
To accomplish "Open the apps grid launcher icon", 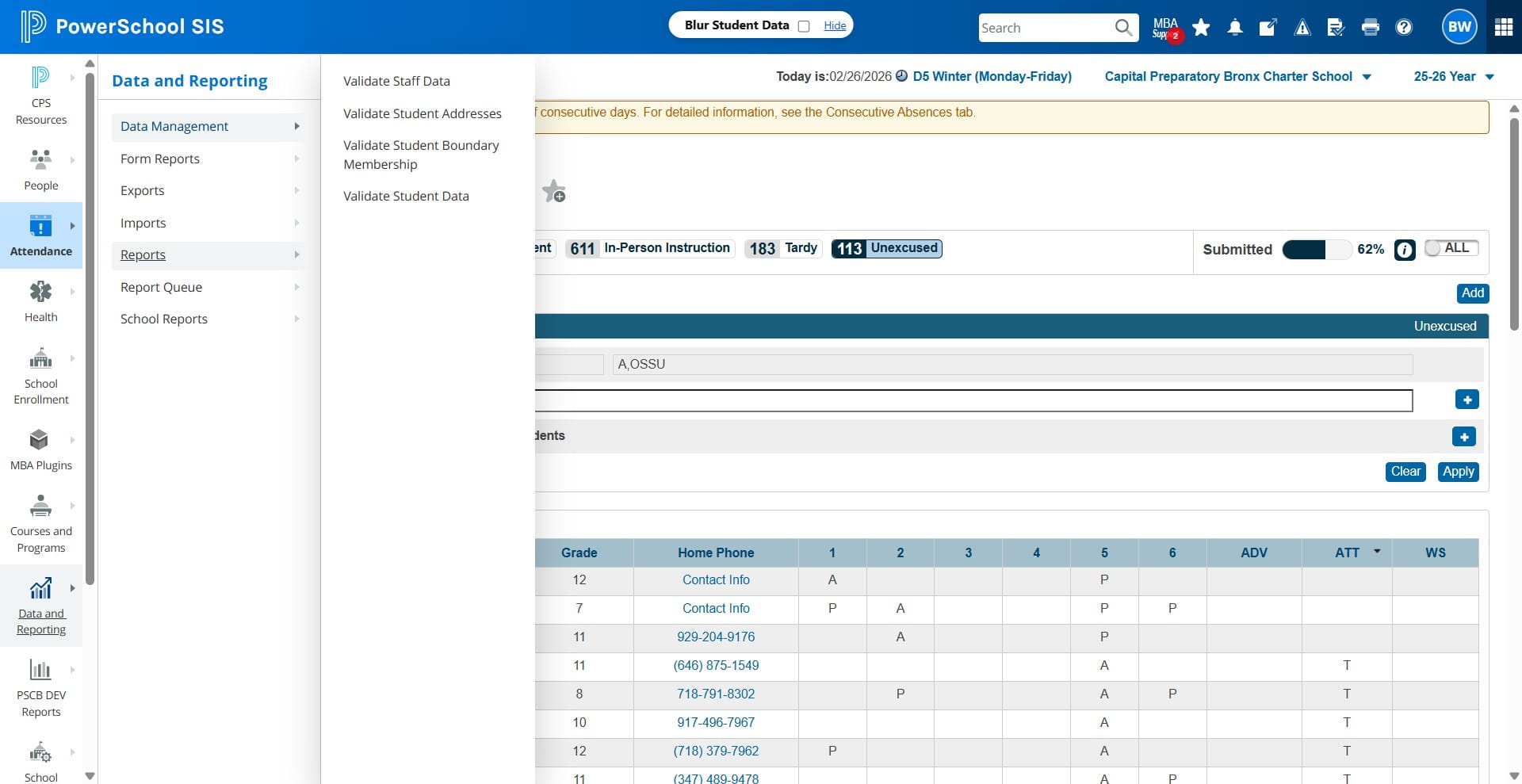I will pyautogui.click(x=1504, y=27).
